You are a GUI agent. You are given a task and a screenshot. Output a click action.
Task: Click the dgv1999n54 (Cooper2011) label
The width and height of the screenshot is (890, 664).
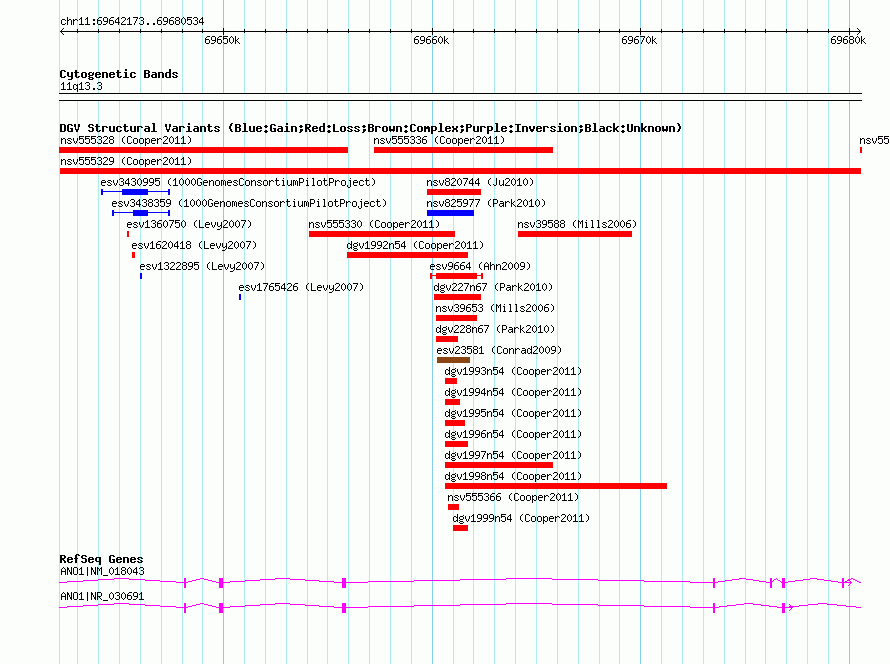pos(521,518)
